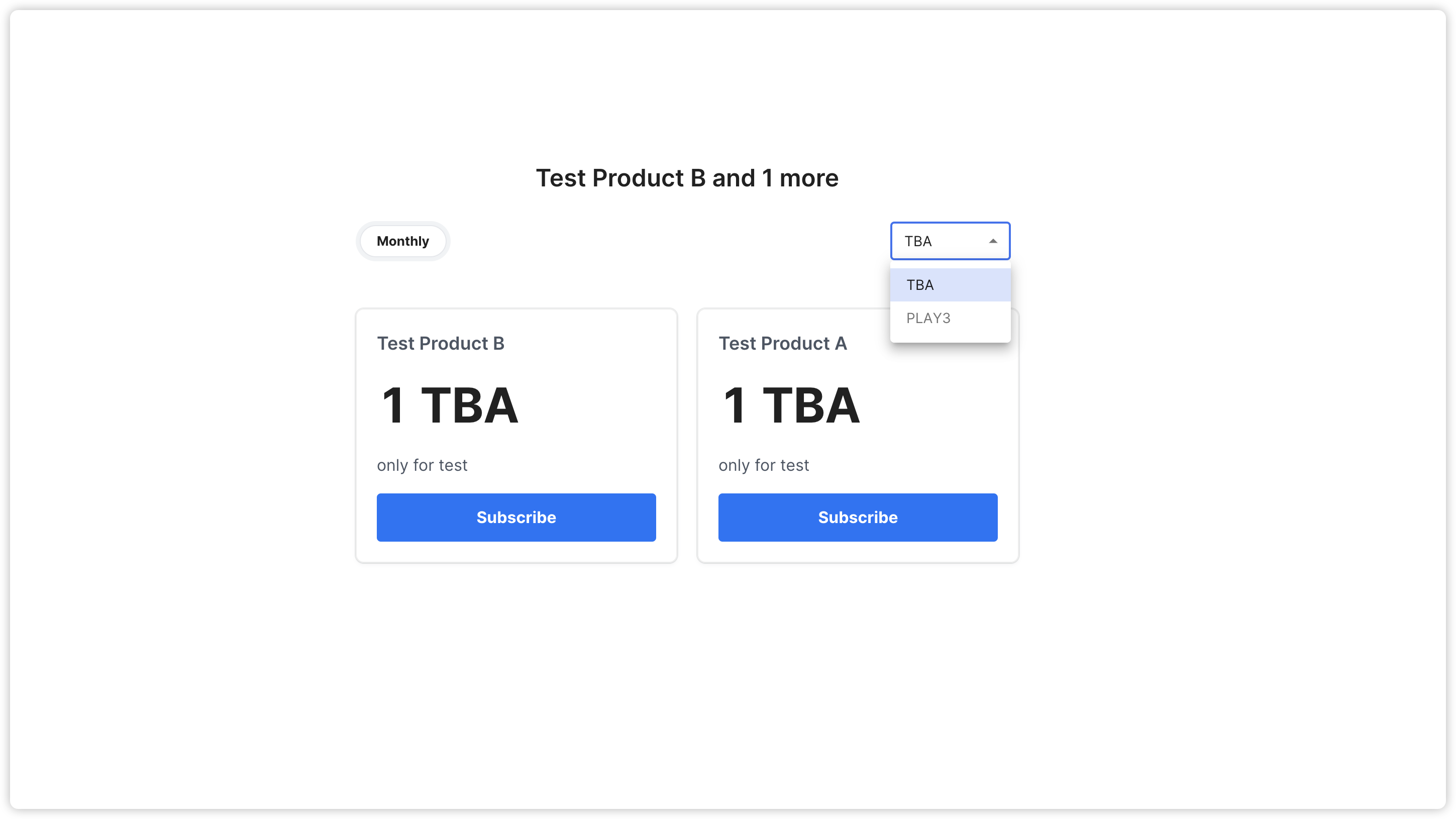
Task: Click the word "Monthly" in the interval switch
Action: [x=402, y=241]
